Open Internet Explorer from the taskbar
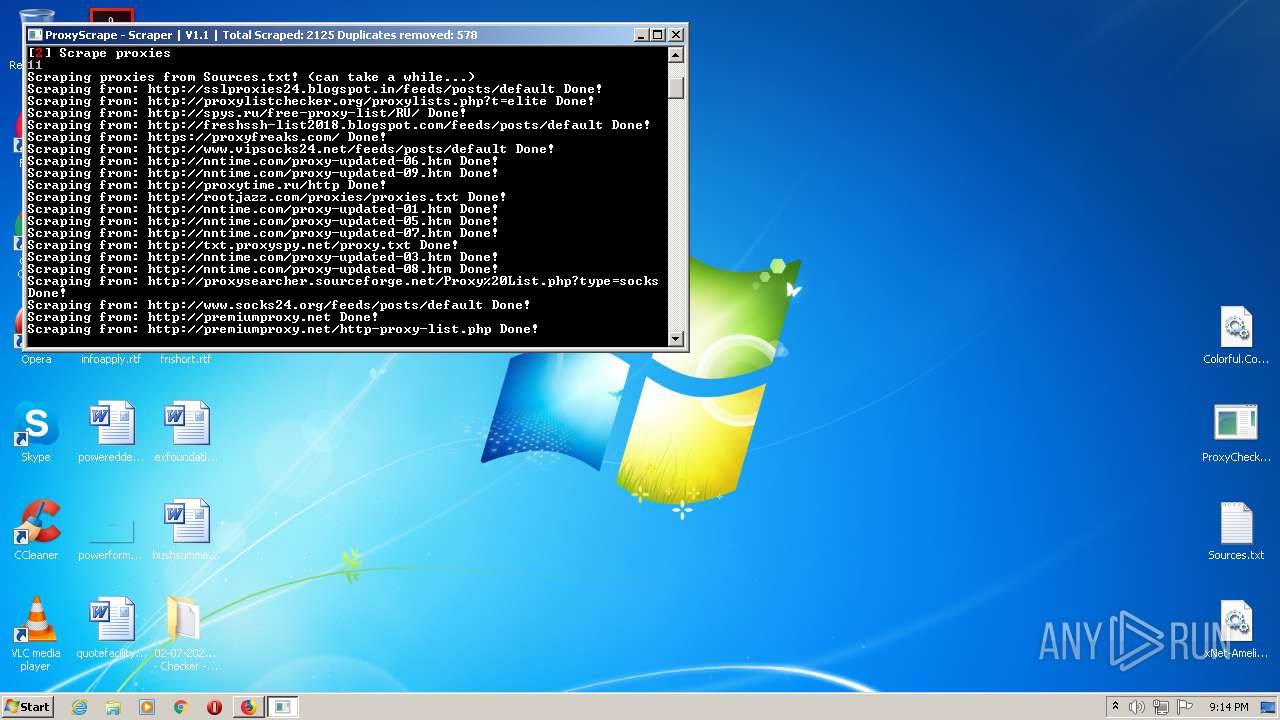The width and height of the screenshot is (1280, 720). pos(79,707)
